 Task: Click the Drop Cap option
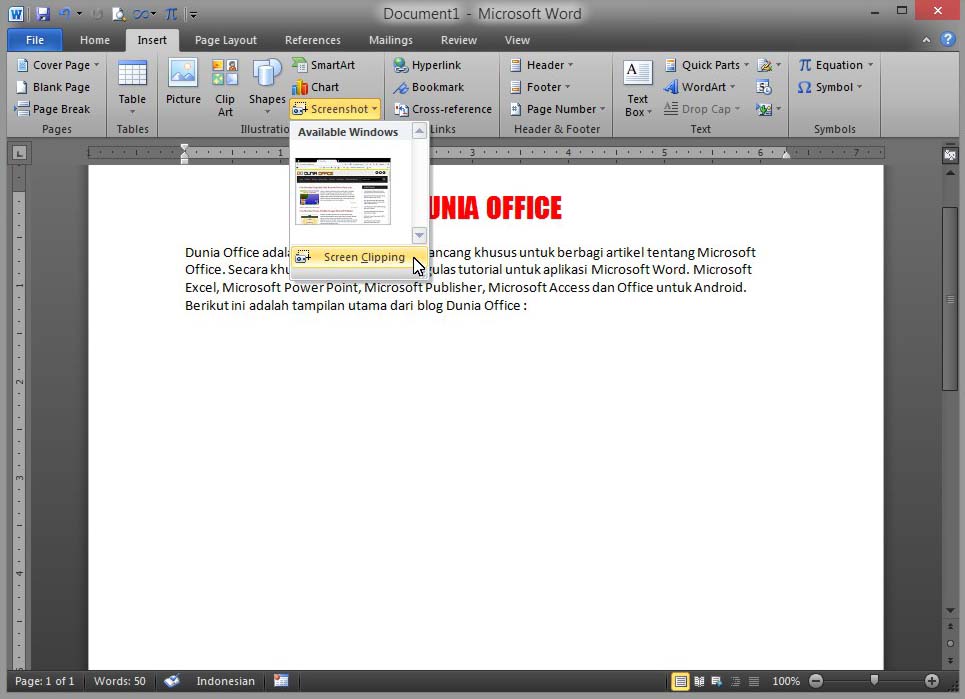[702, 109]
